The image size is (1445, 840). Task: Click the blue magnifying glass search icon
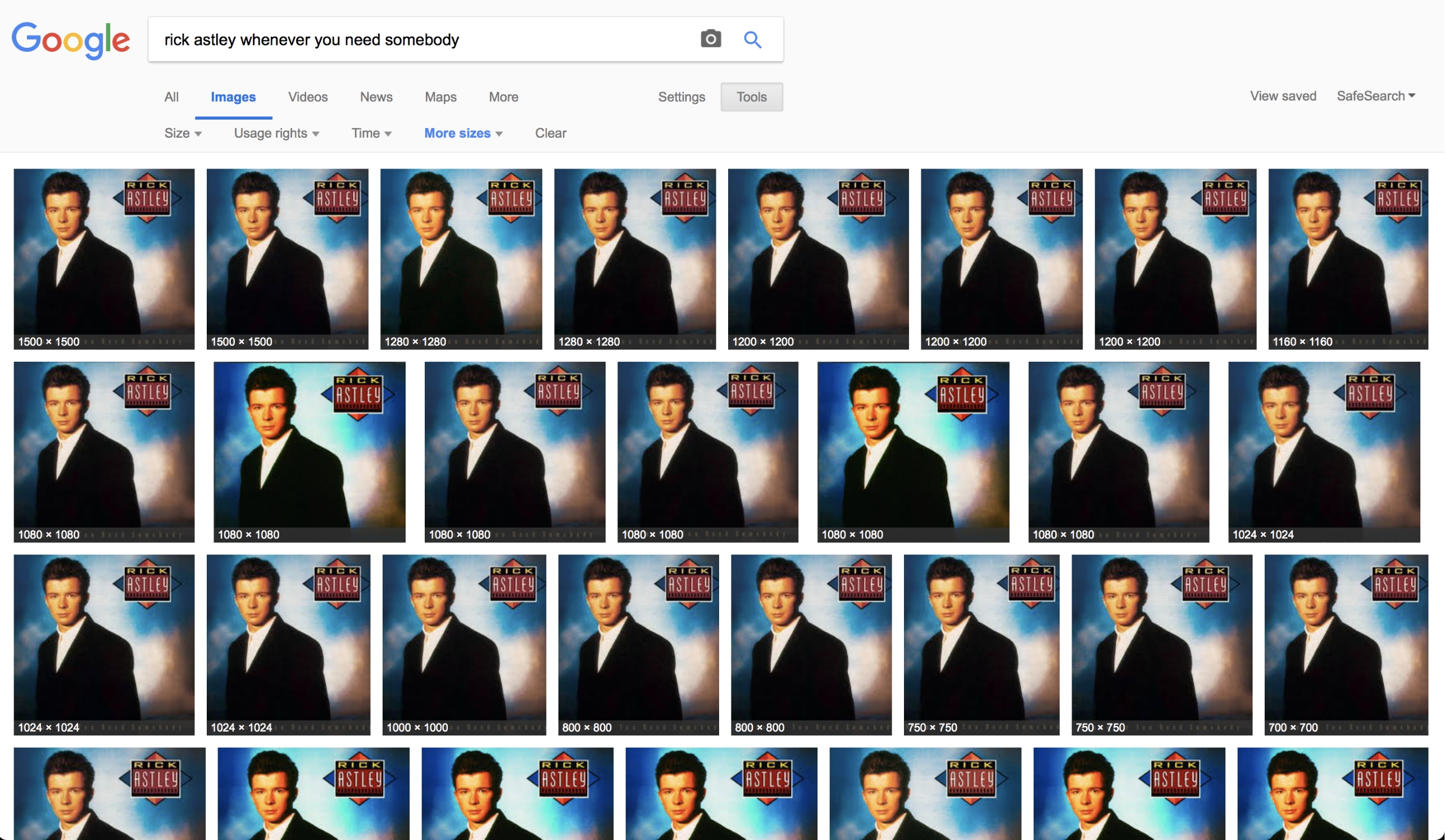coord(752,39)
